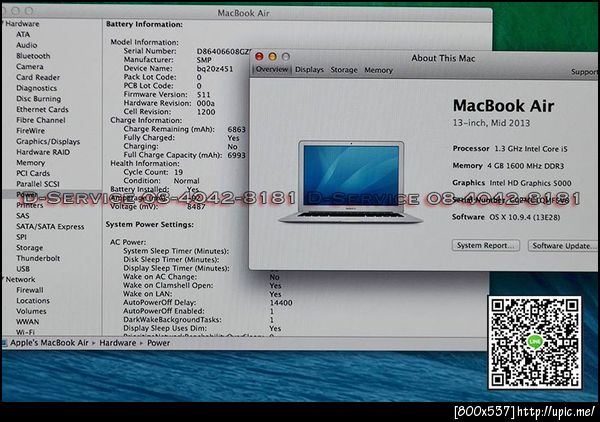Click Apple's MacBook Air in path bar
600x422 pixels.
(x=49, y=343)
